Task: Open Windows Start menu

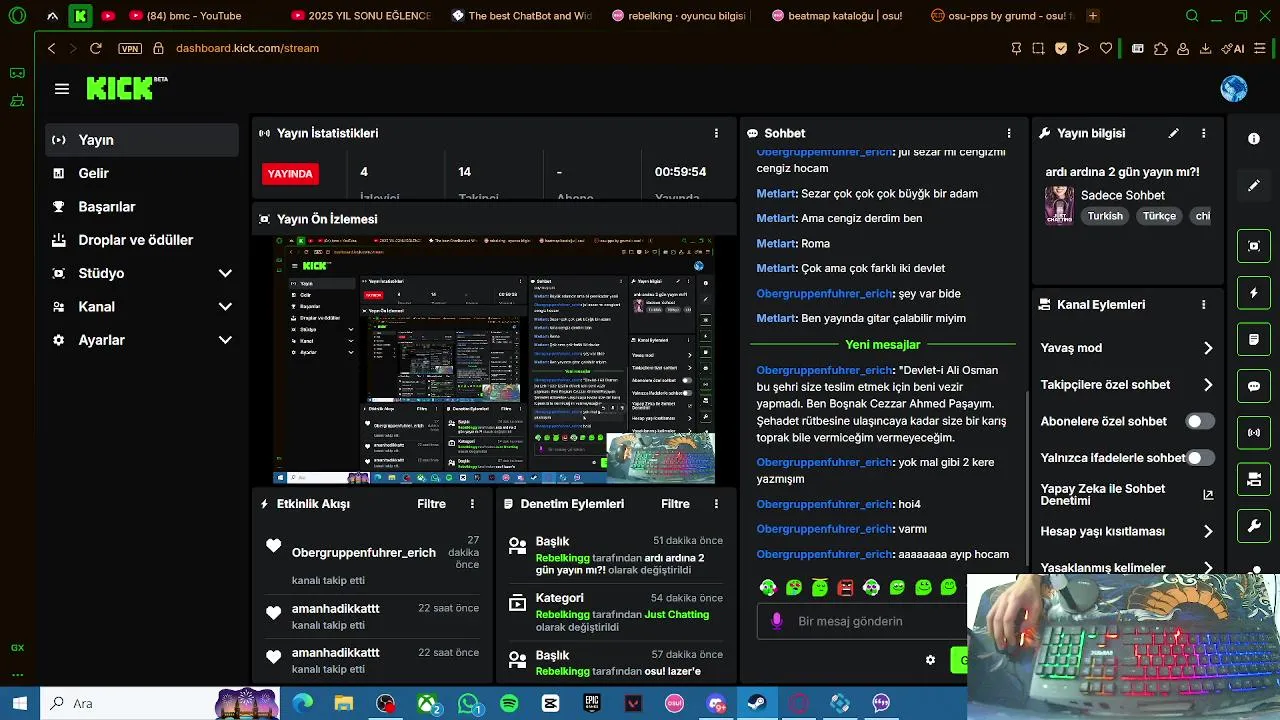Action: [19, 704]
